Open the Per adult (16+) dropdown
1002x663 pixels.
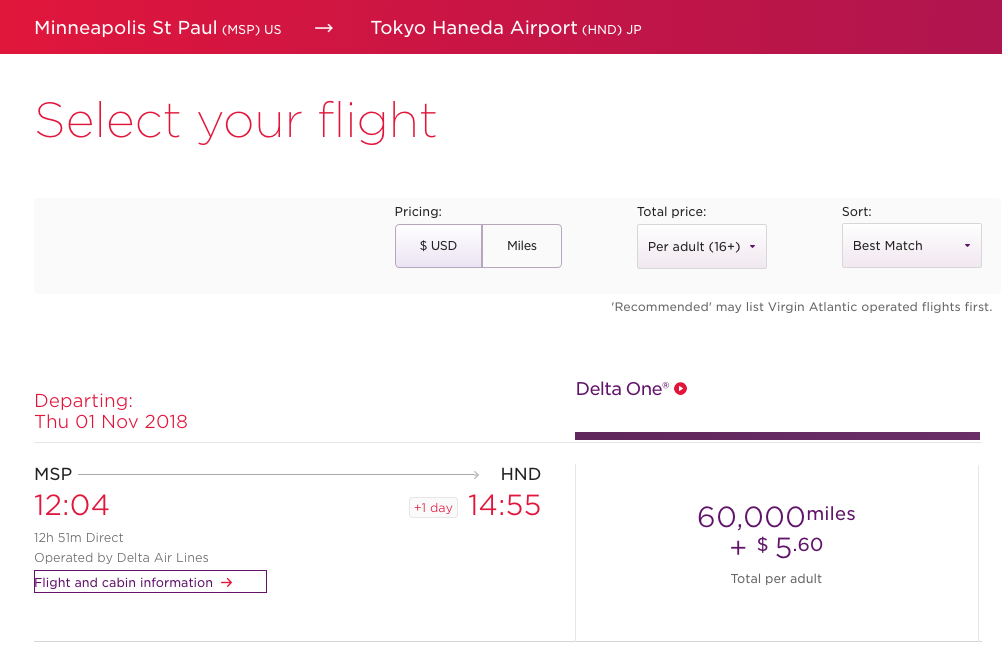point(701,246)
